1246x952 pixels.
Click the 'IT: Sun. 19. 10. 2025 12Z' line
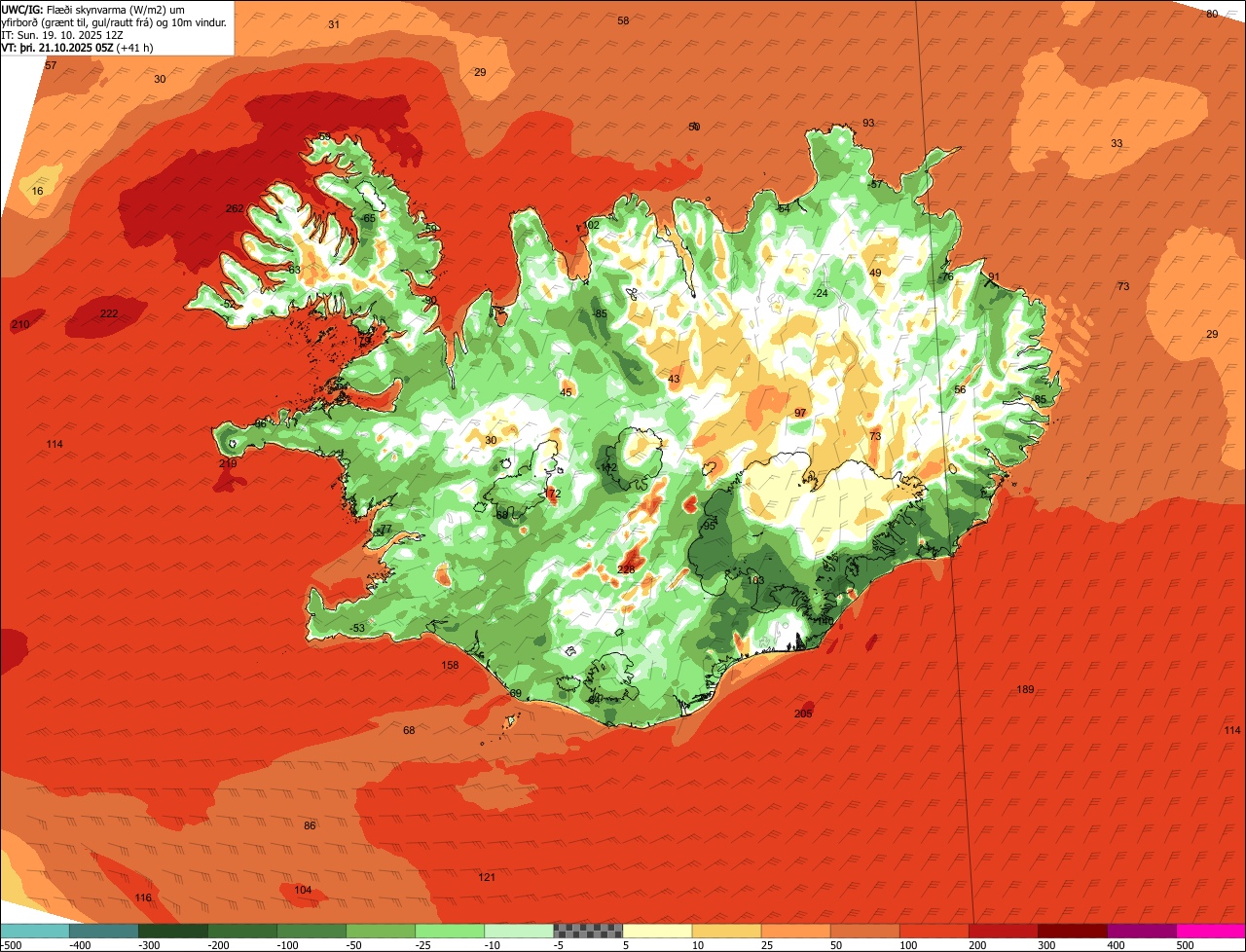coord(64,34)
